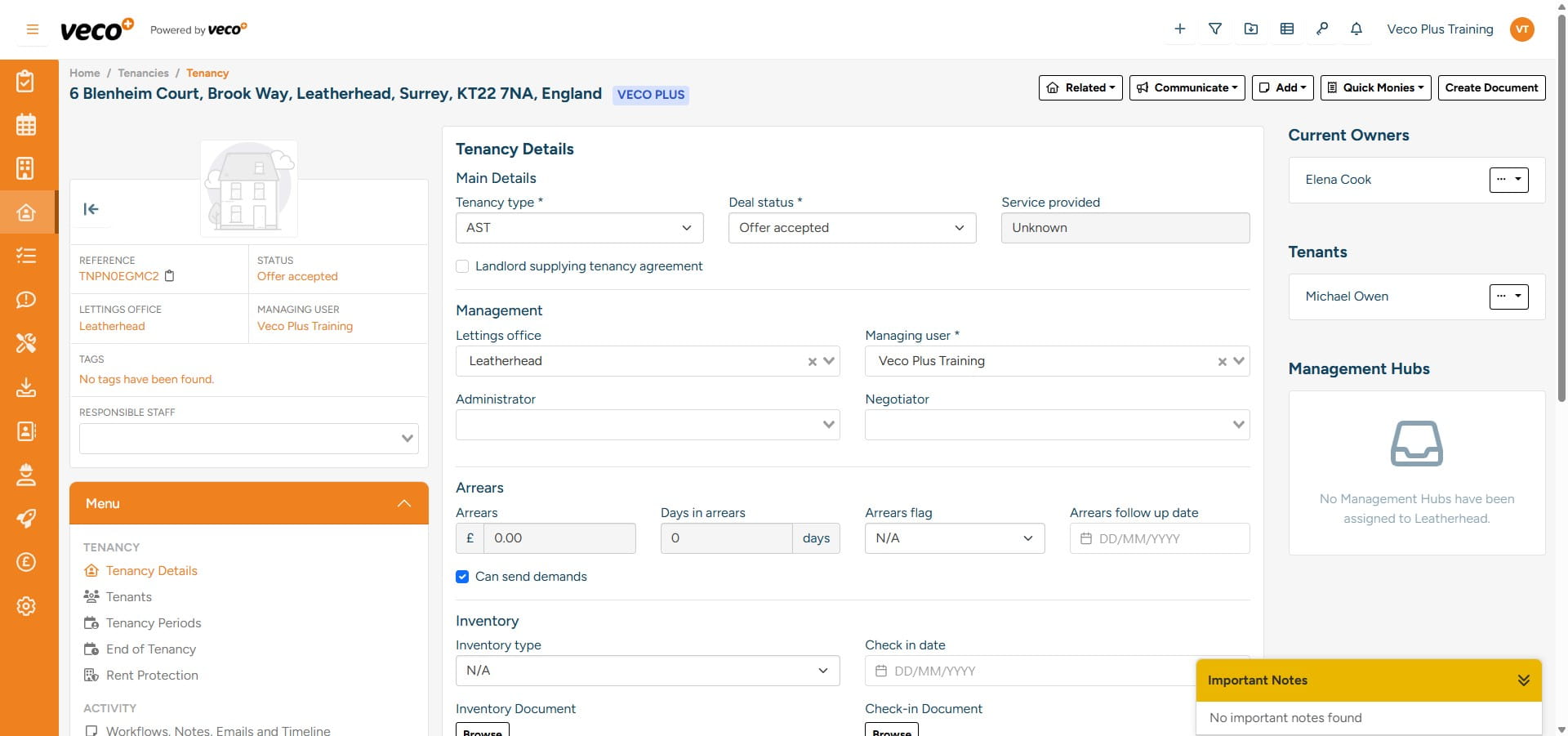1568x736 pixels.
Task: Apply a filter using the funnel icon
Action: tap(1215, 29)
